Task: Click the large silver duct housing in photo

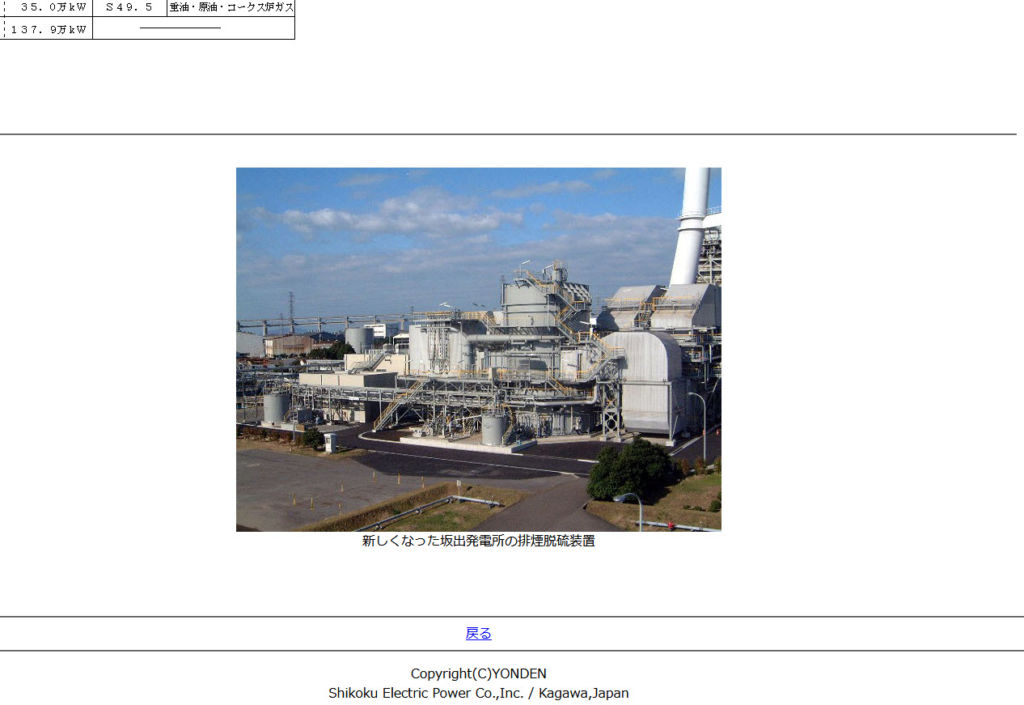Action: (645, 380)
